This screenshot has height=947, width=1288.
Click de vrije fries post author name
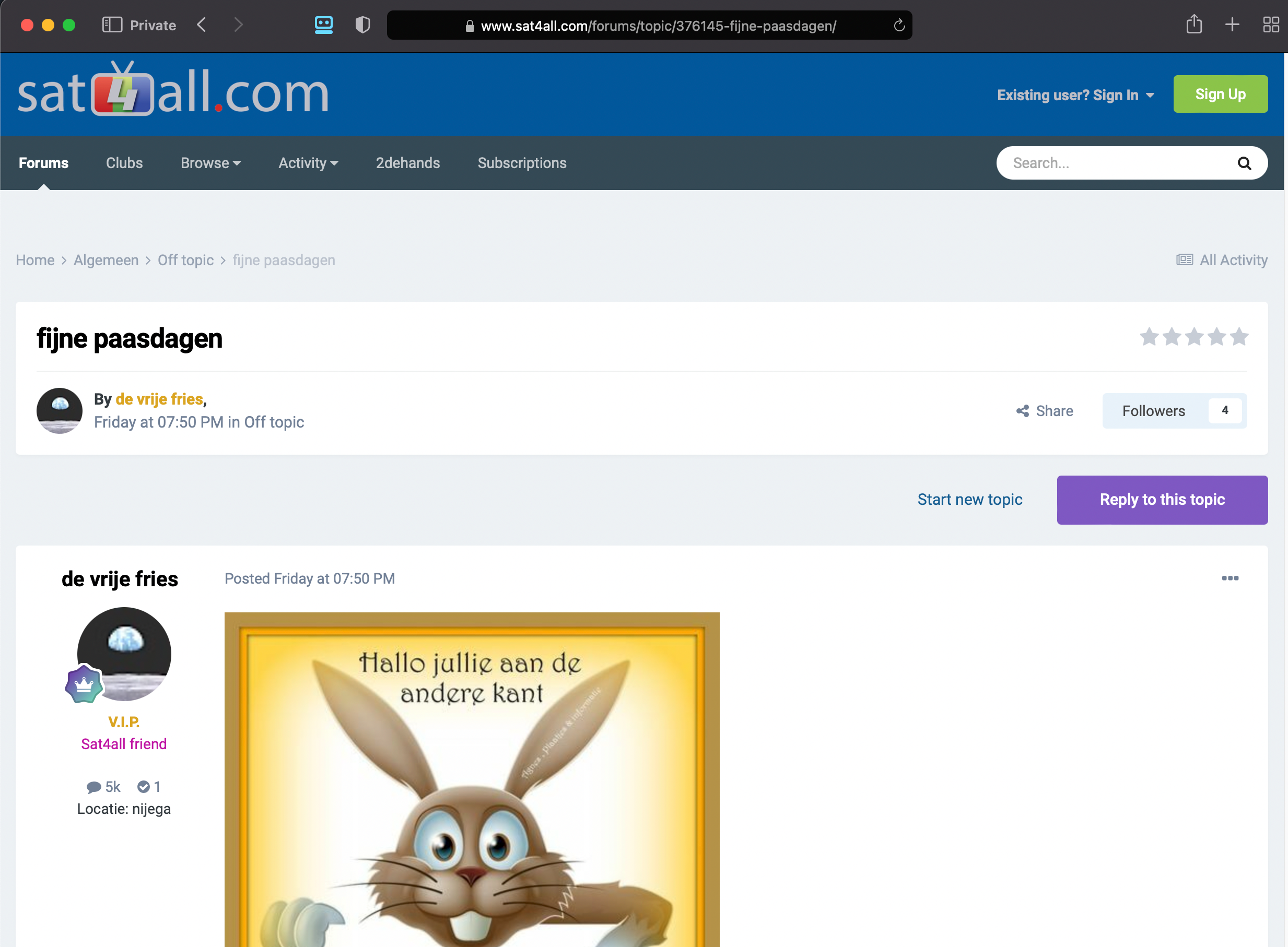[x=120, y=579]
